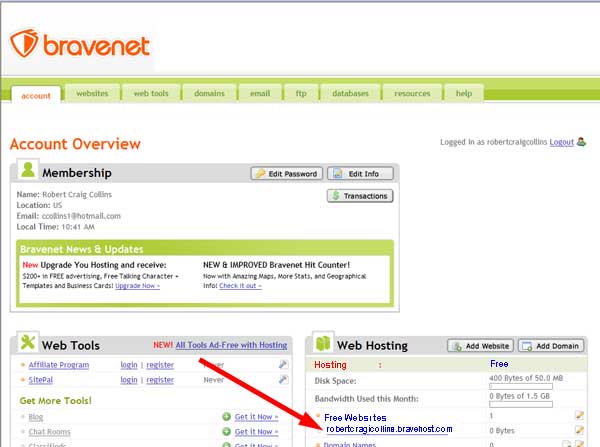This screenshot has width=600, height=447.
Task: Click the Blog tool link
Action: point(36,417)
